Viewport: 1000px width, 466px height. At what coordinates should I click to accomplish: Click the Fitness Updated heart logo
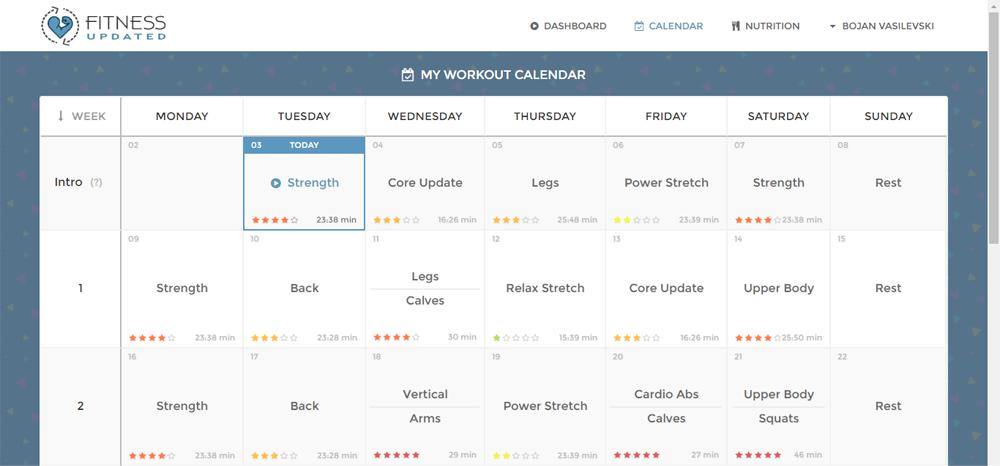coord(60,26)
